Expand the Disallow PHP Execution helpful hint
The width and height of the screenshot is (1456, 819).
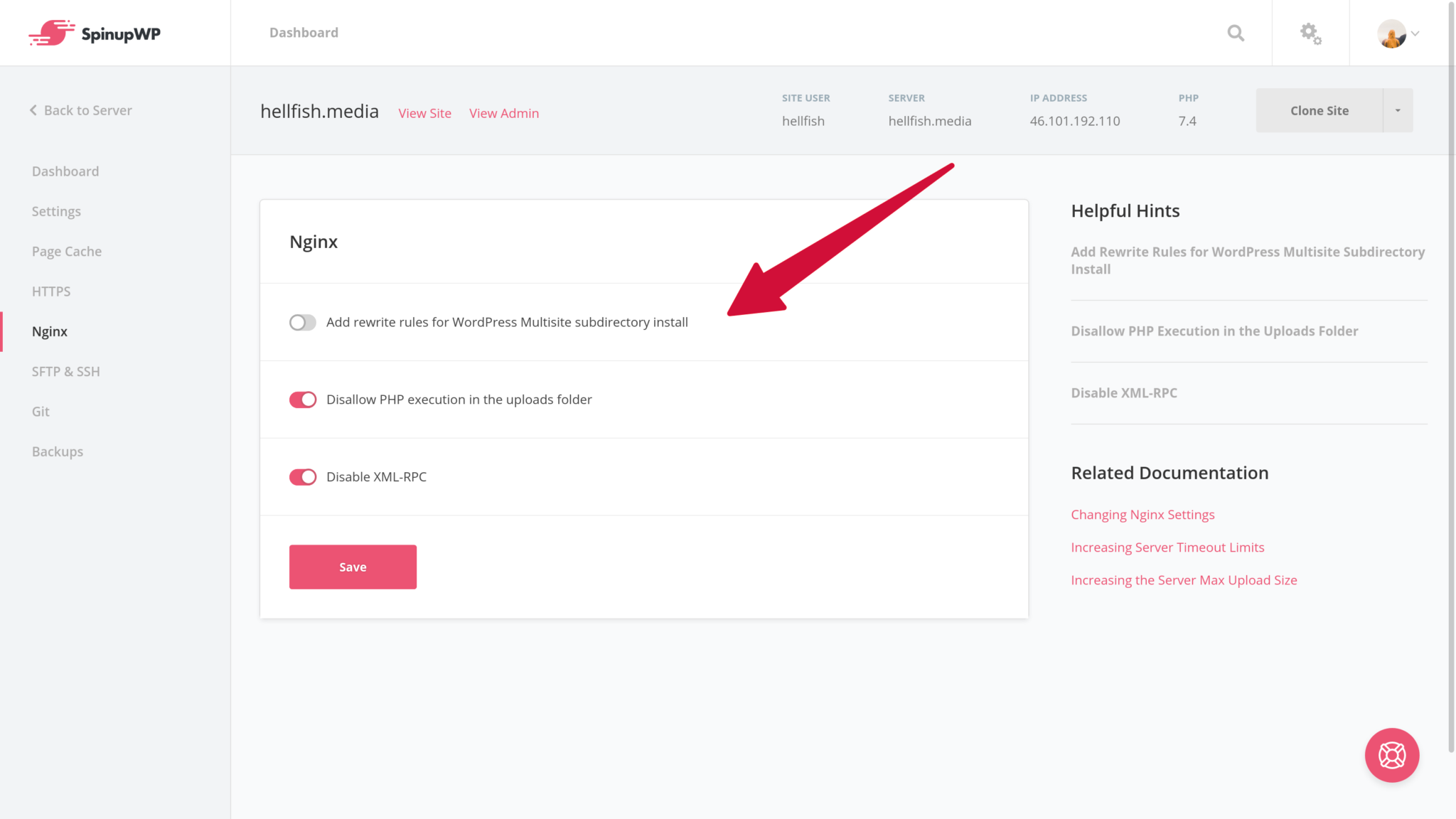(1214, 331)
